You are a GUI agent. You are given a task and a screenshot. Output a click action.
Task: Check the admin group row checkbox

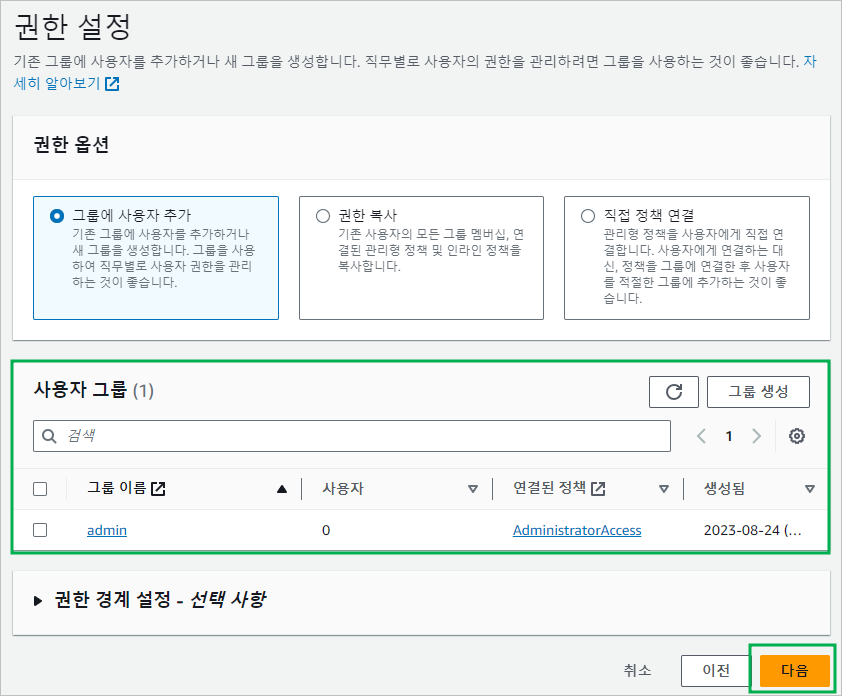[40, 530]
